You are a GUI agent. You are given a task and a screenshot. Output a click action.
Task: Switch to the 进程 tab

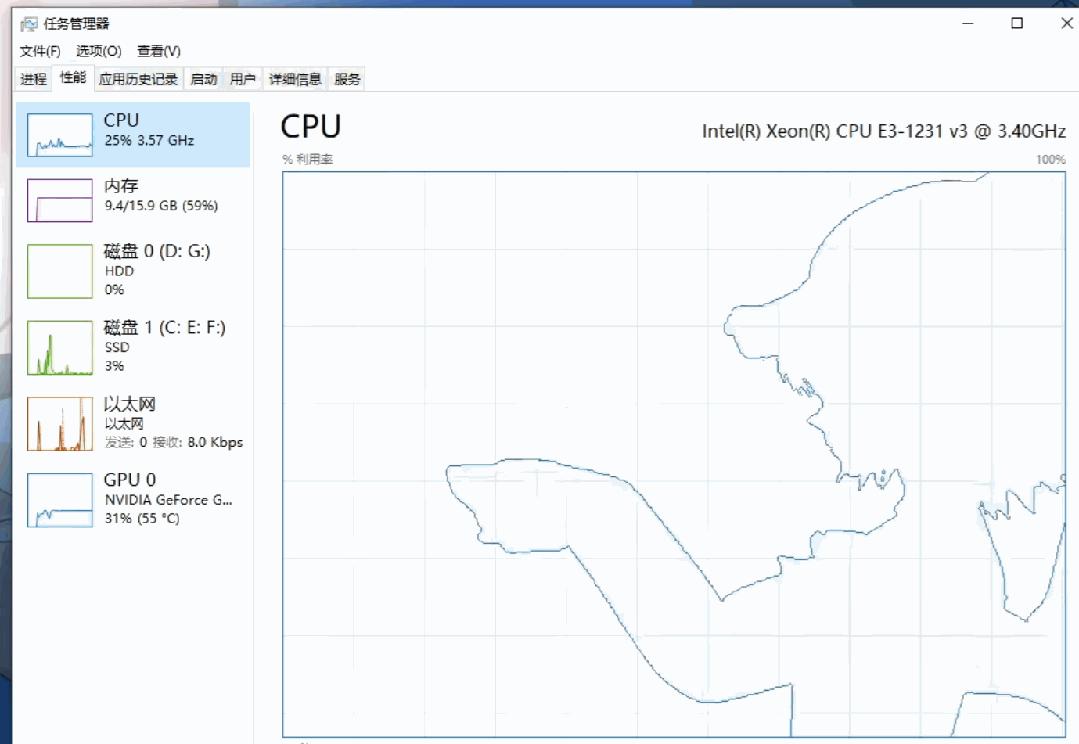[x=34, y=79]
